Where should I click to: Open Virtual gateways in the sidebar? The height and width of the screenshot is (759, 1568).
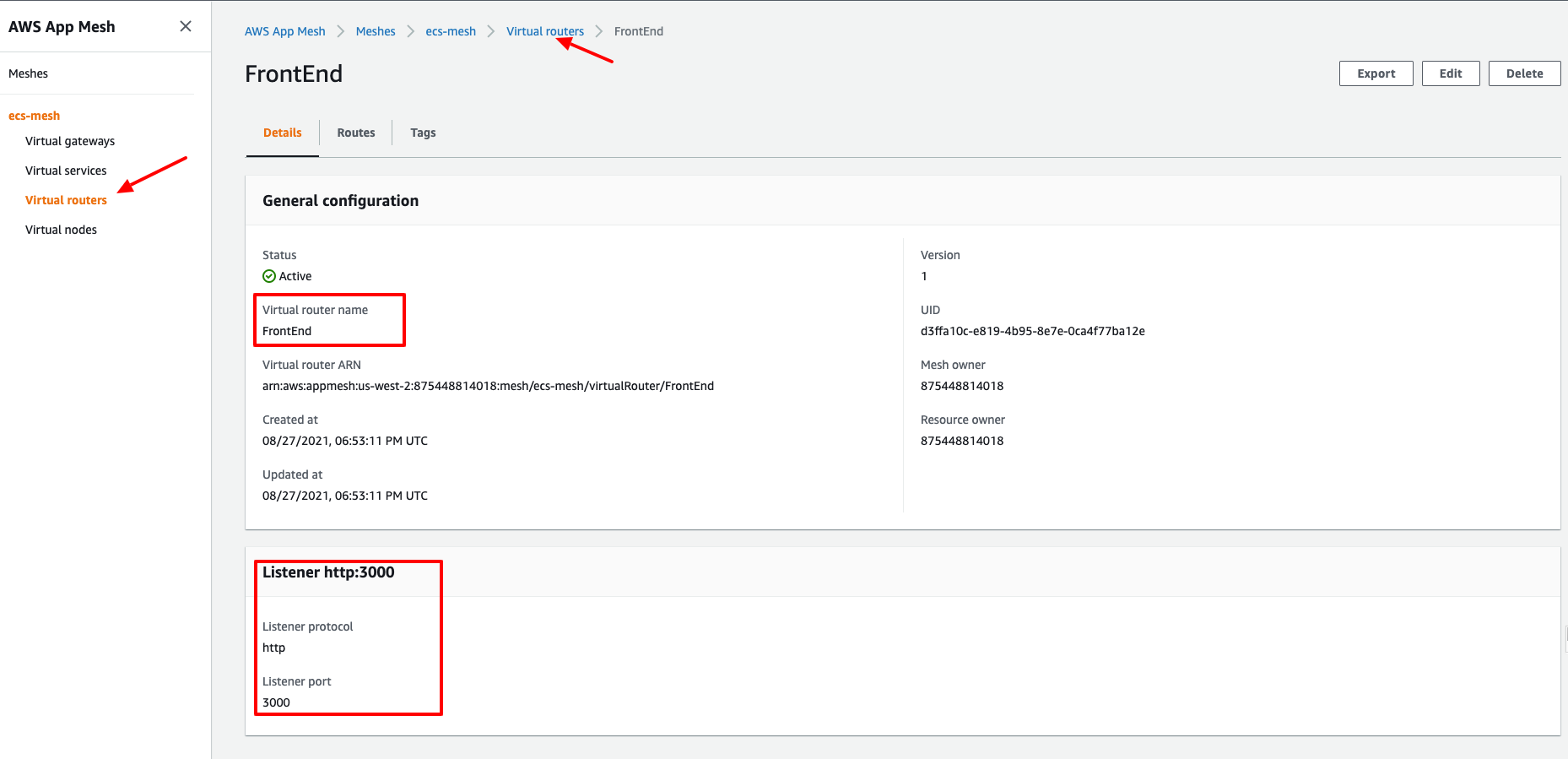click(70, 141)
